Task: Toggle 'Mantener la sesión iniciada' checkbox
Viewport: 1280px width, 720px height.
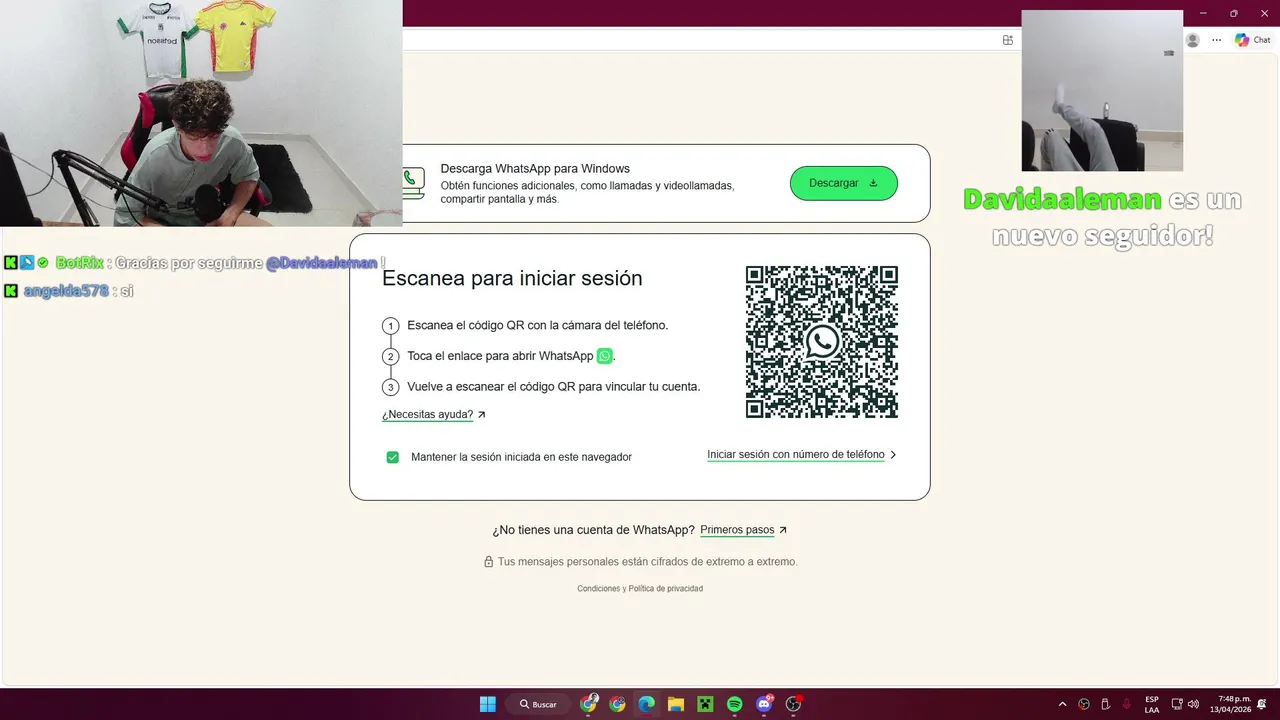Action: tap(393, 457)
